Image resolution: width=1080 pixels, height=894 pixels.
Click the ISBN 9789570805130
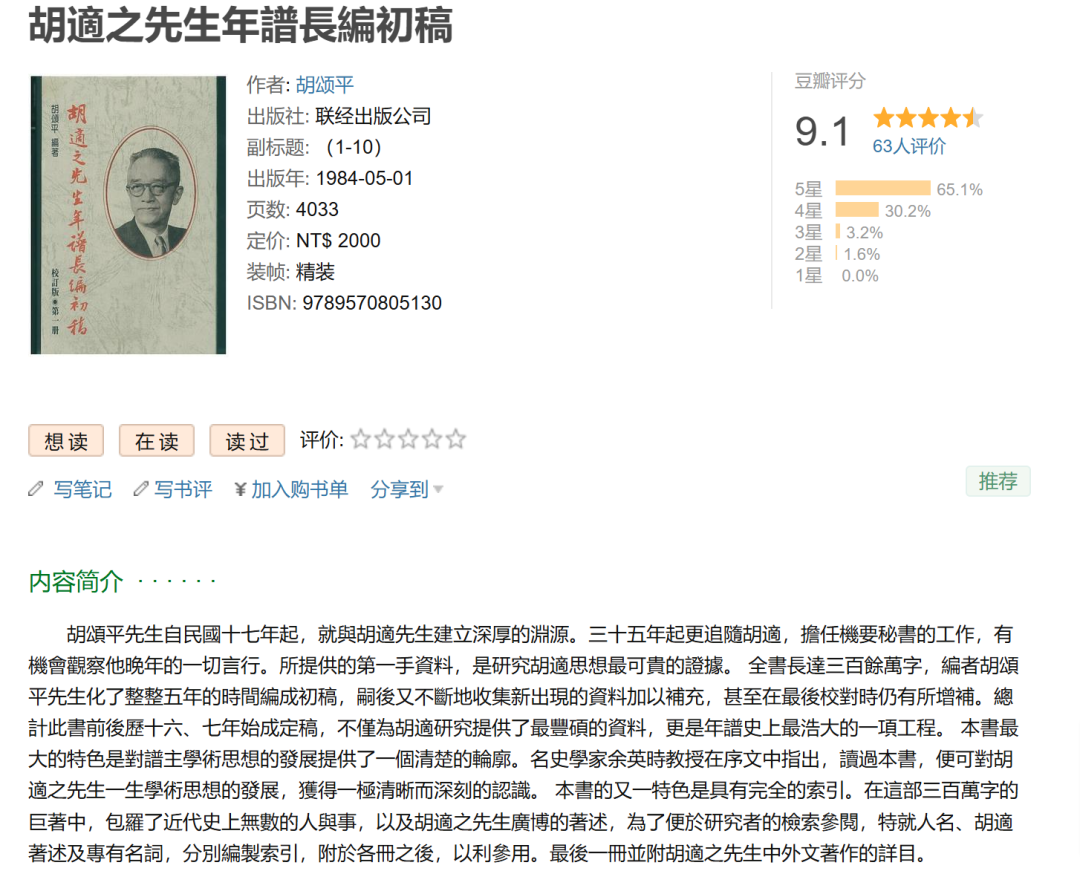(372, 303)
